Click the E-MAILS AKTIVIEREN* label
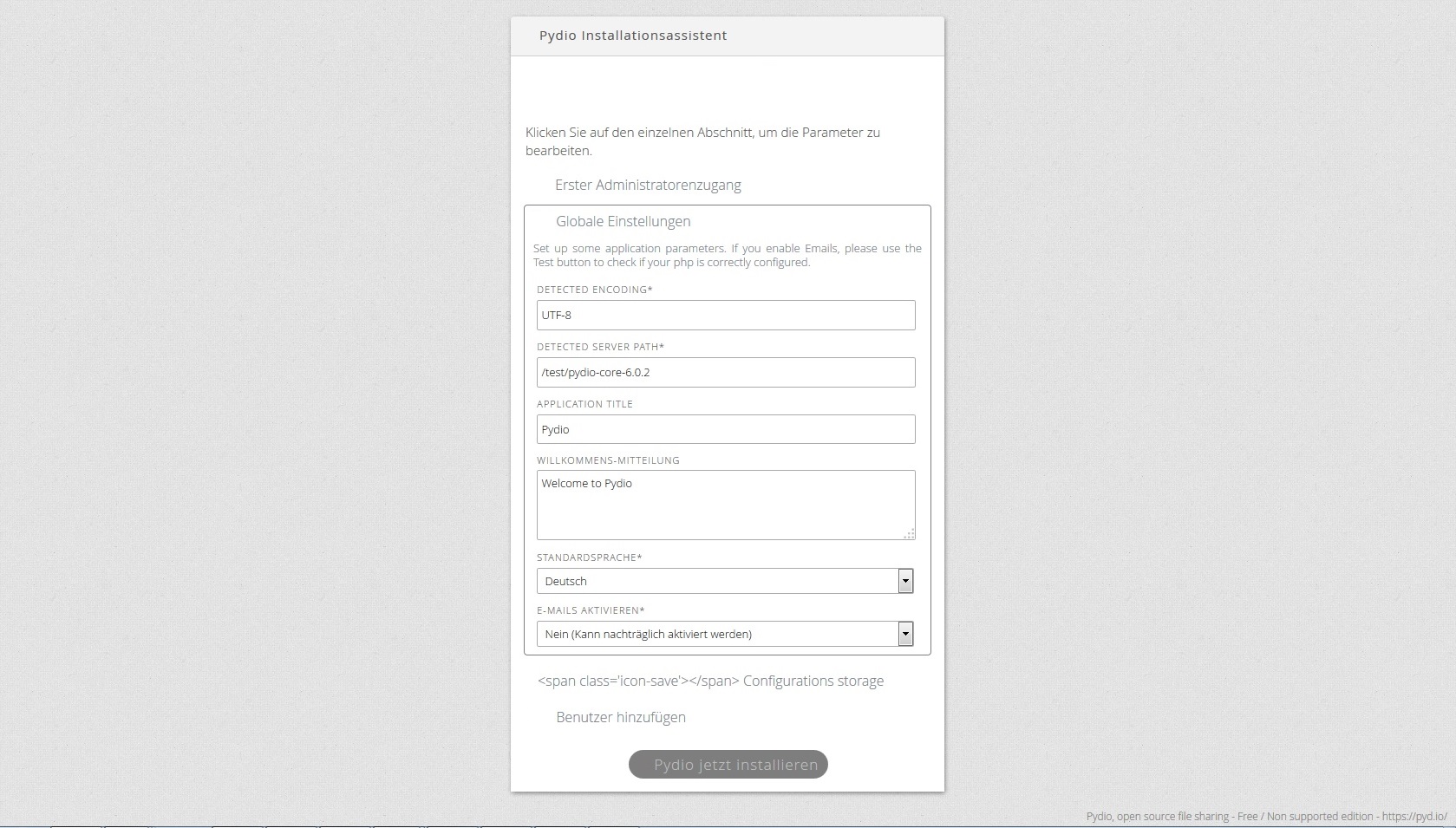The image size is (1456, 828). click(591, 610)
